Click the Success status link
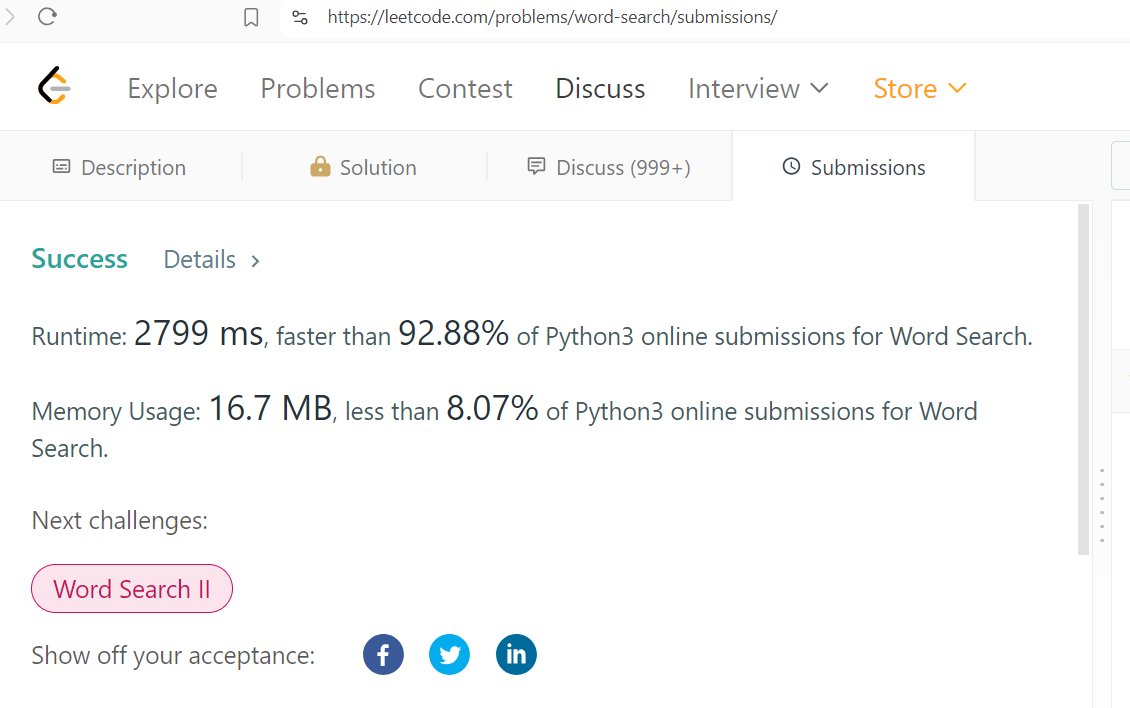 pos(79,259)
